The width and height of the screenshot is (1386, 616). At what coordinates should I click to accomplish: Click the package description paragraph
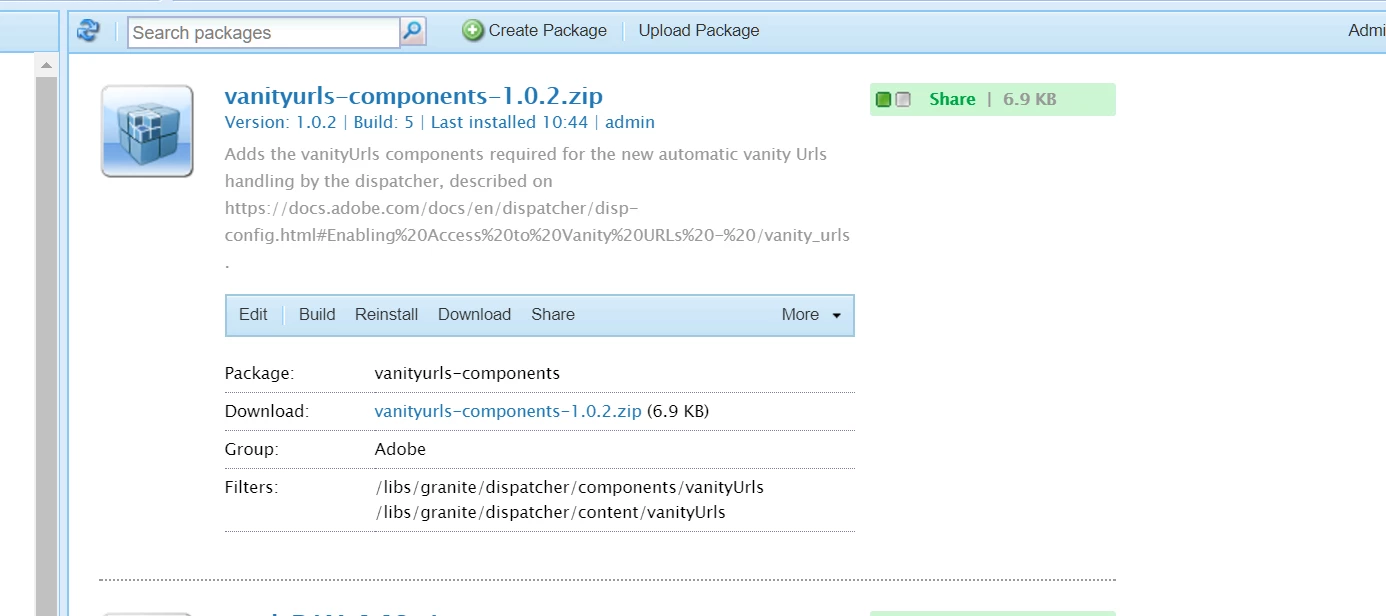pyautogui.click(x=537, y=208)
